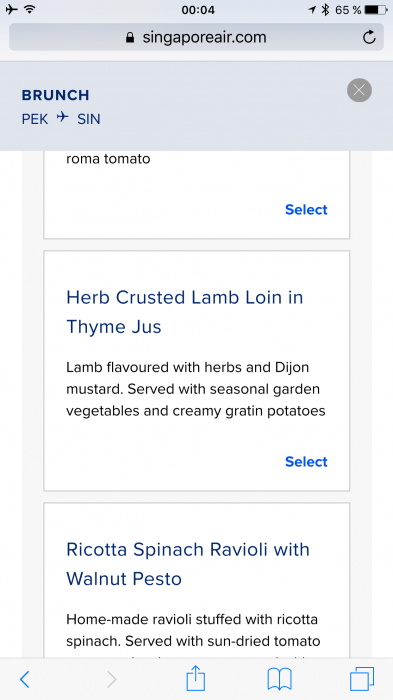The height and width of the screenshot is (700, 393).
Task: Tap the singaporeair.com address field
Action: point(196,37)
